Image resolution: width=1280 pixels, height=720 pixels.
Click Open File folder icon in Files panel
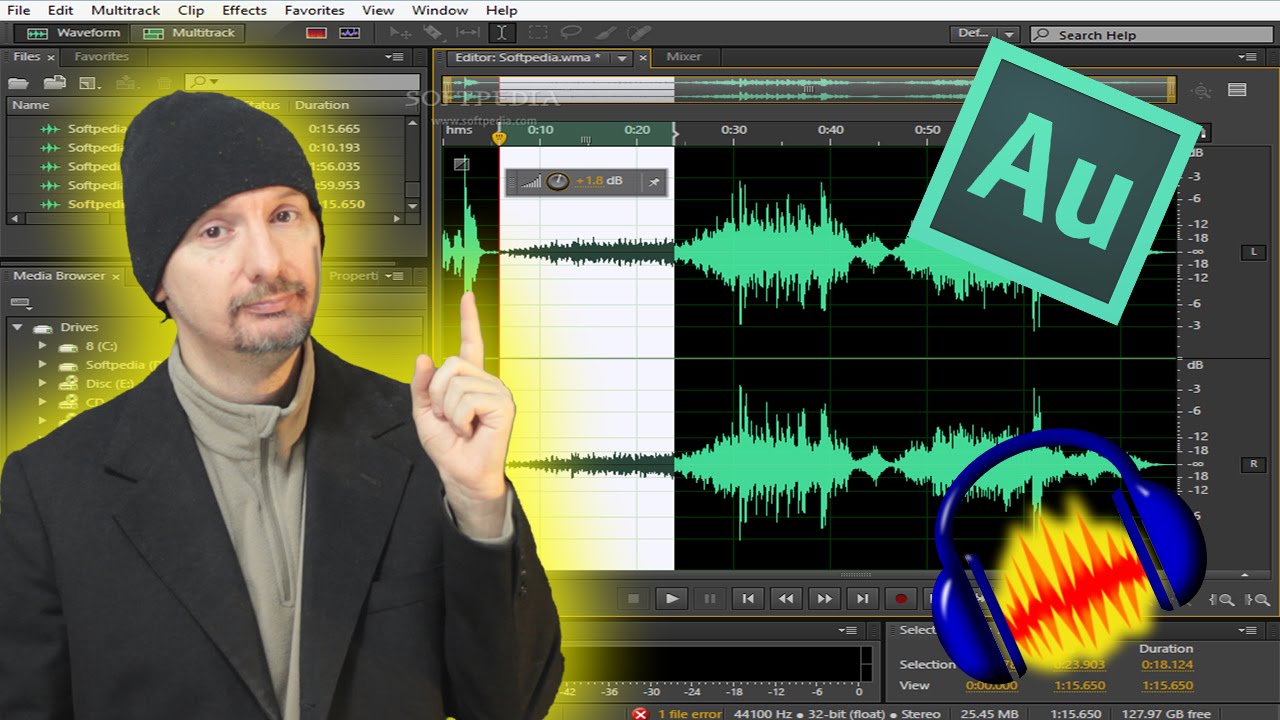point(18,82)
